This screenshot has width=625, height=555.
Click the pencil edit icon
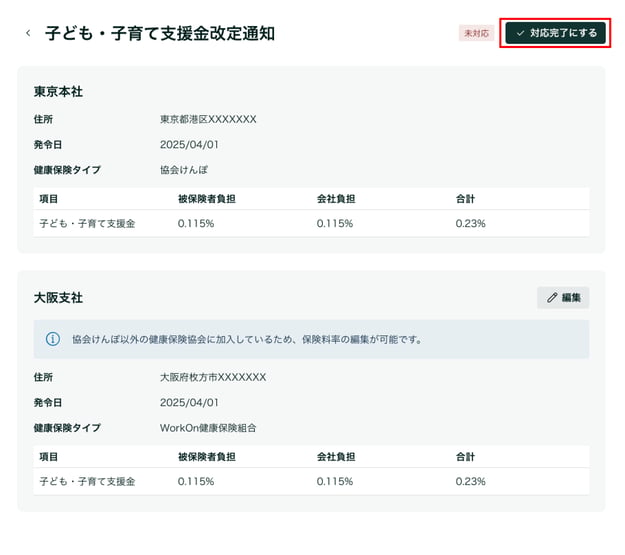click(x=552, y=297)
